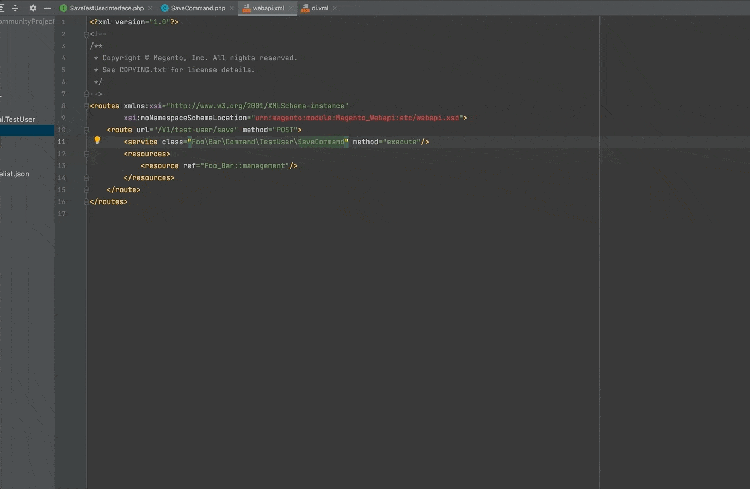Close the SaveCommand.php tab
This screenshot has height=489, width=750.
point(230,7)
